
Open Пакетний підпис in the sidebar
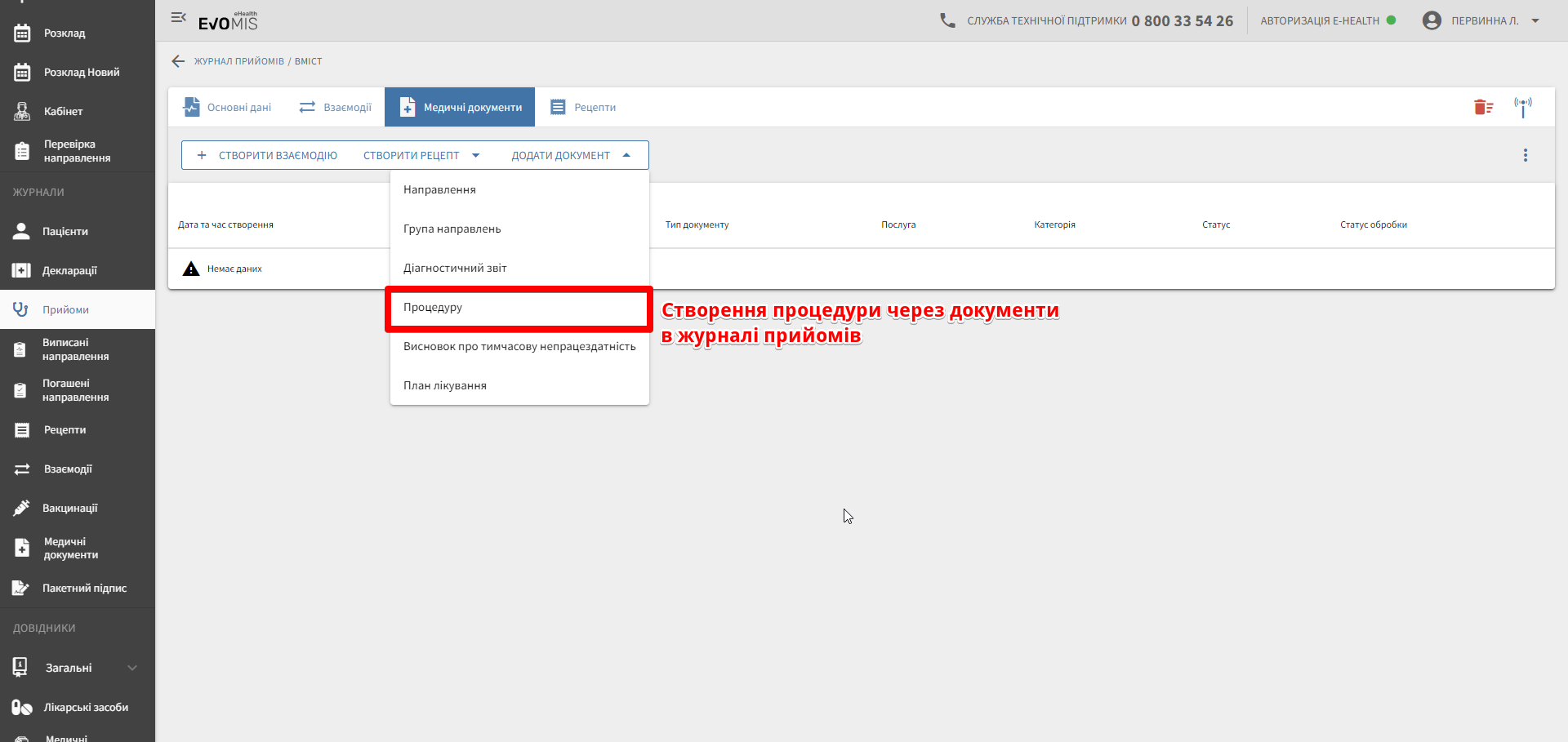click(84, 588)
